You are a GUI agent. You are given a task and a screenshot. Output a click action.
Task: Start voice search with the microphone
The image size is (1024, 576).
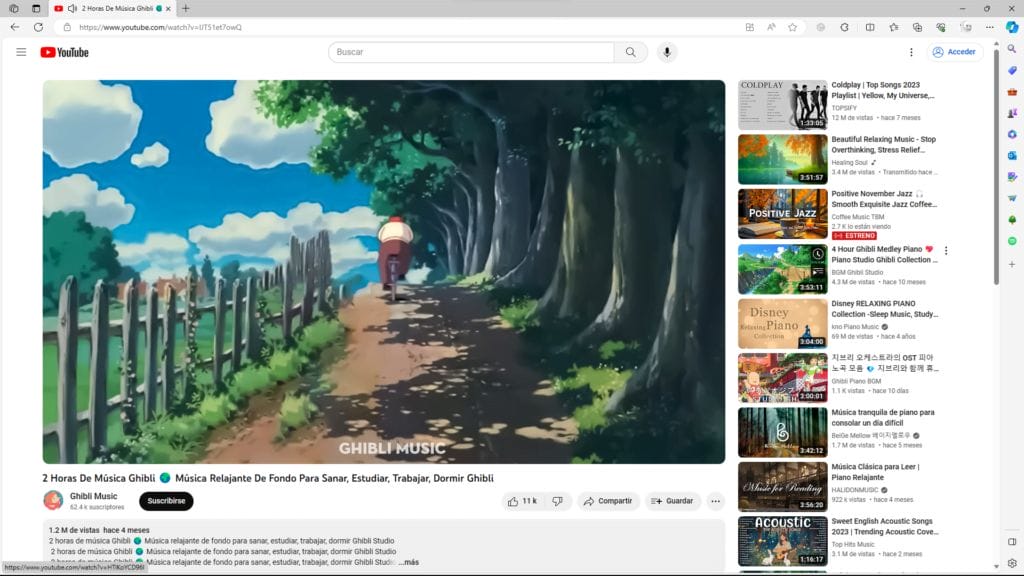point(667,52)
